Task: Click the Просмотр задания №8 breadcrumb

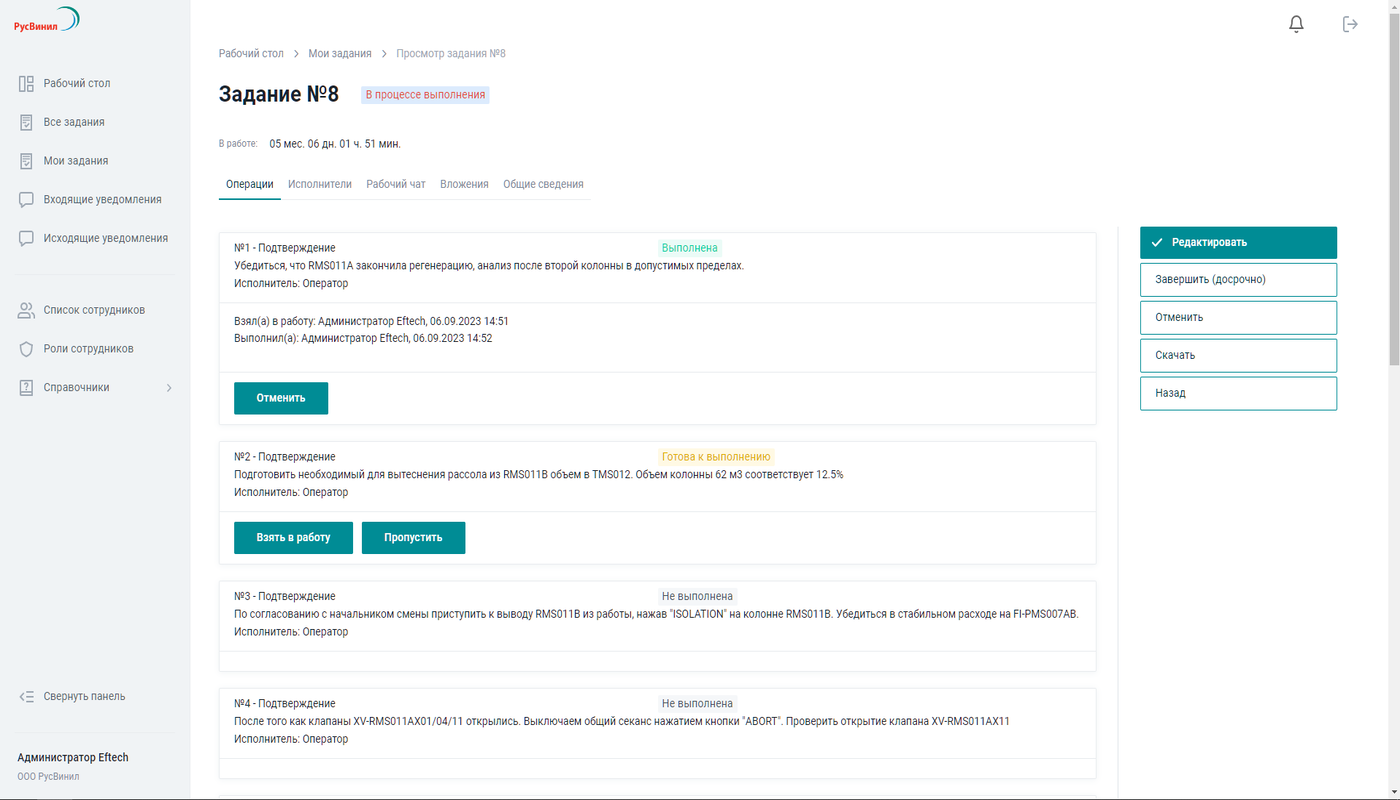Action: pyautogui.click(x=450, y=53)
